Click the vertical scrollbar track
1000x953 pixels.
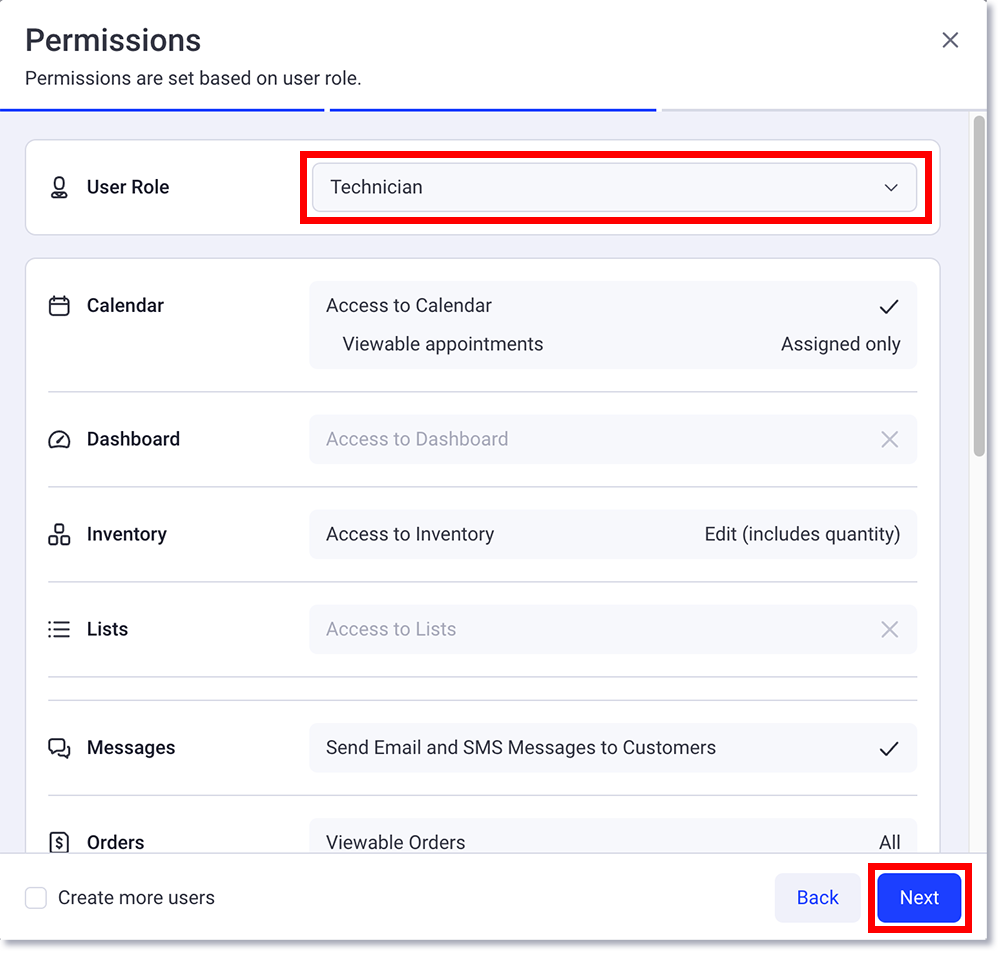[978, 600]
